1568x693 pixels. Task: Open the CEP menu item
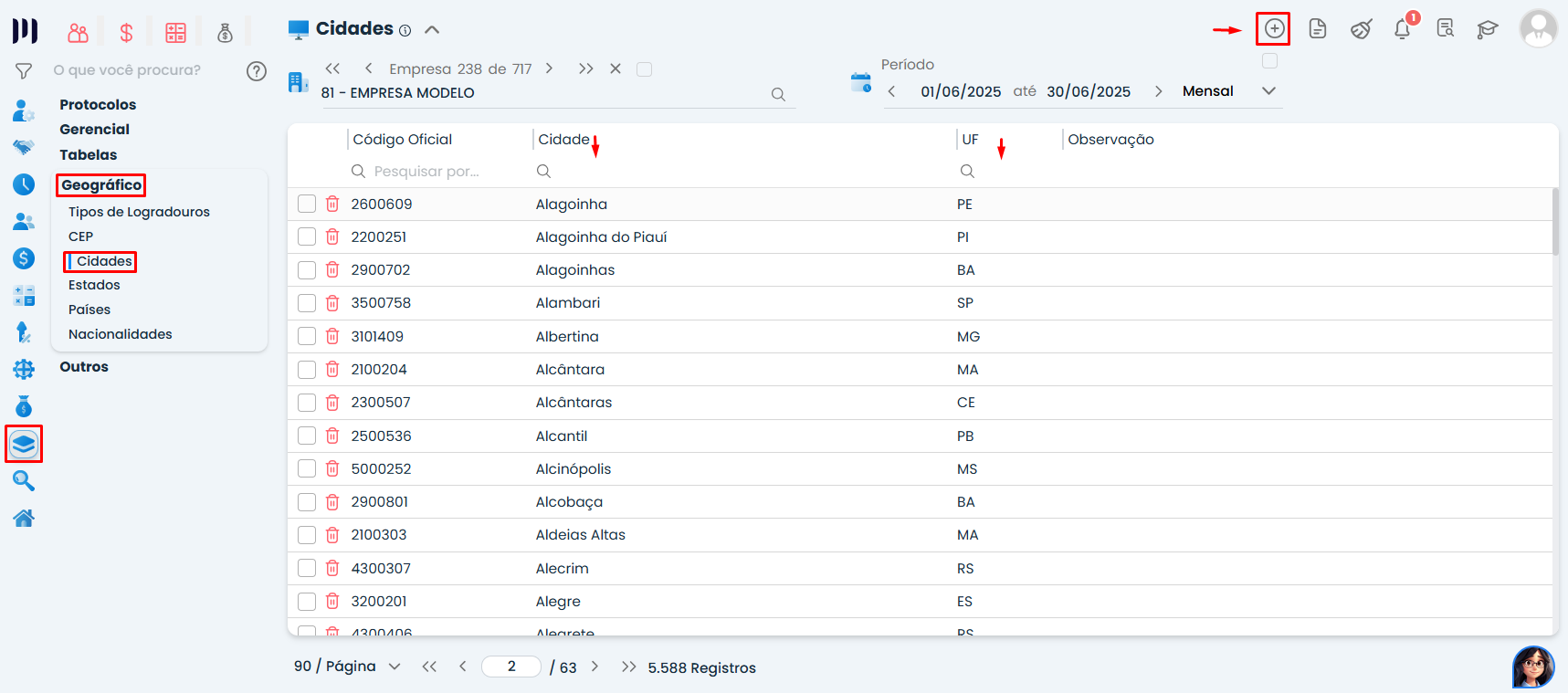tap(80, 236)
